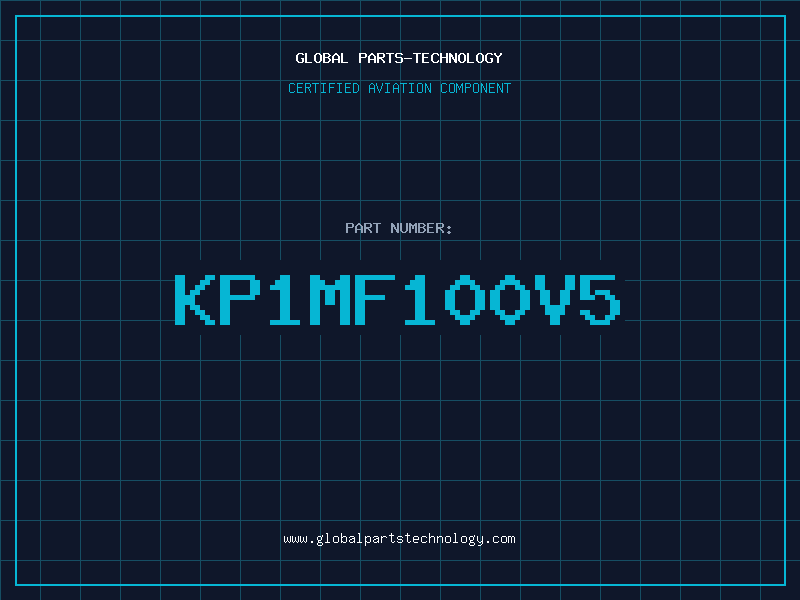
Task: Click the PART NUMBER: label
Action: click(398, 228)
